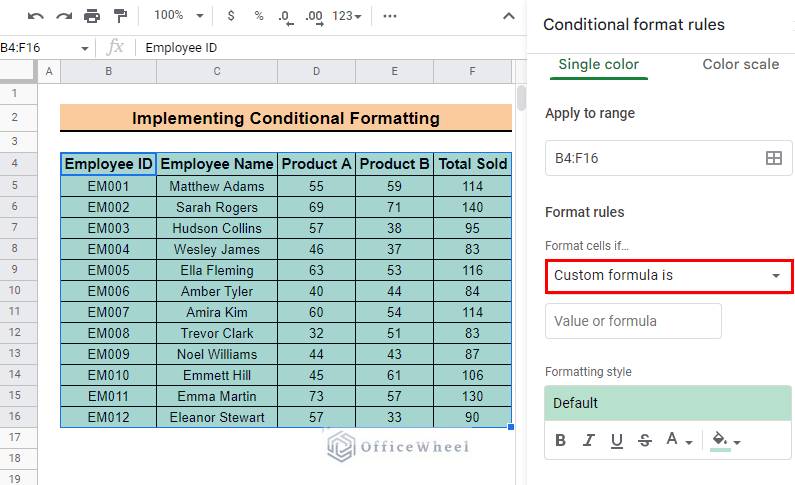The width and height of the screenshot is (795, 485).
Task: Click cell EM001
Action: [x=109, y=186]
